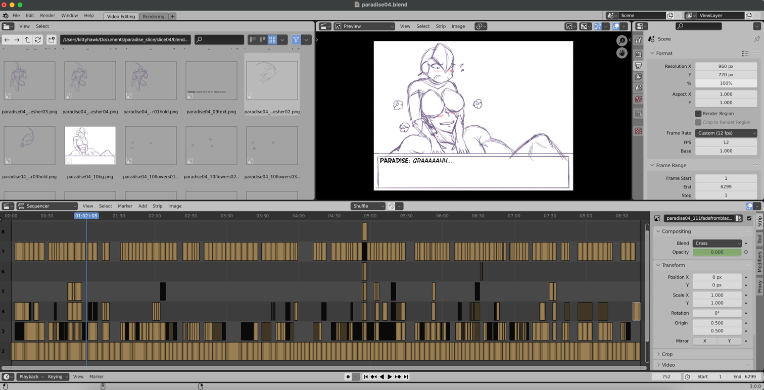Open the Edit menu in top bar
This screenshot has height=390, width=764.
30,16
